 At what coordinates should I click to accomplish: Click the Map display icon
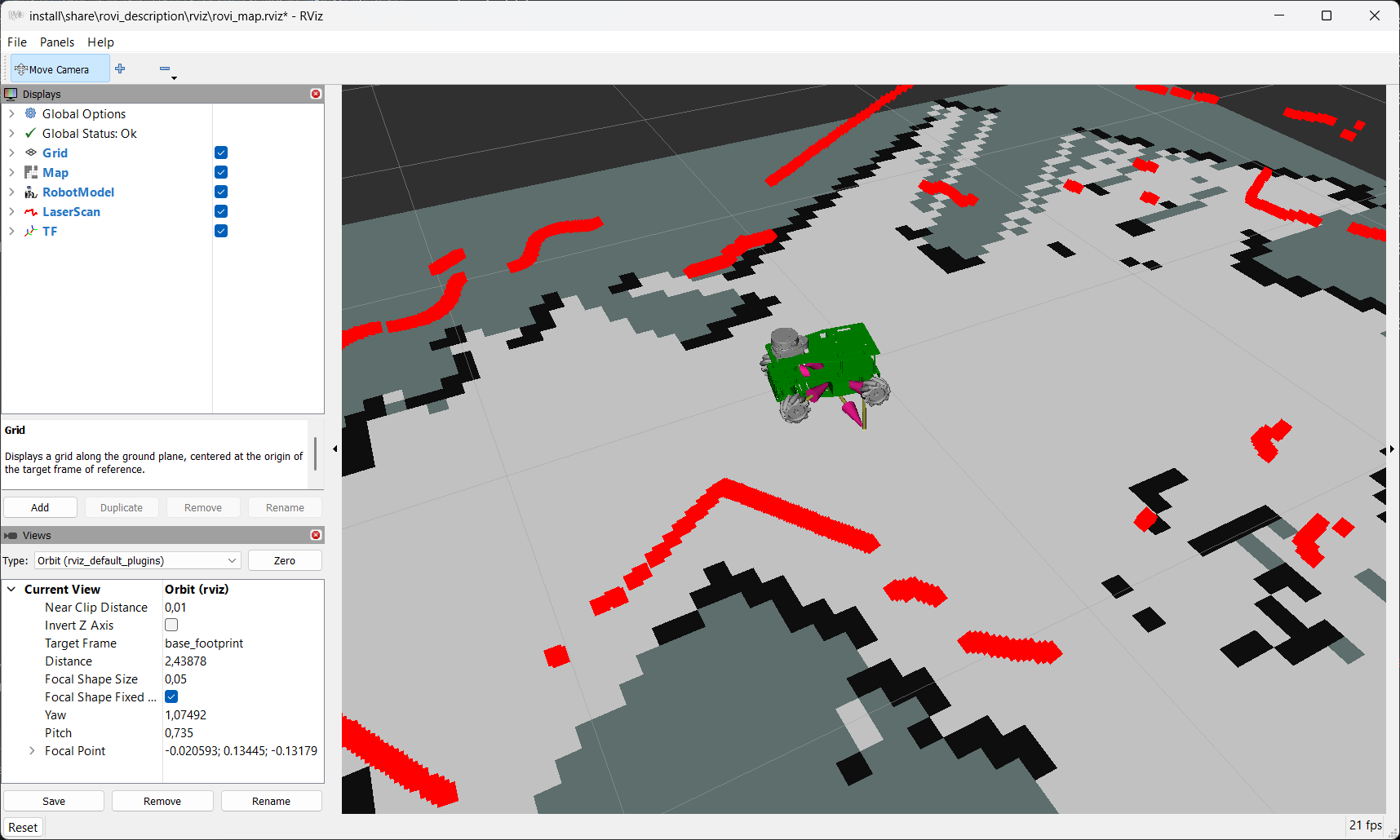pos(31,173)
